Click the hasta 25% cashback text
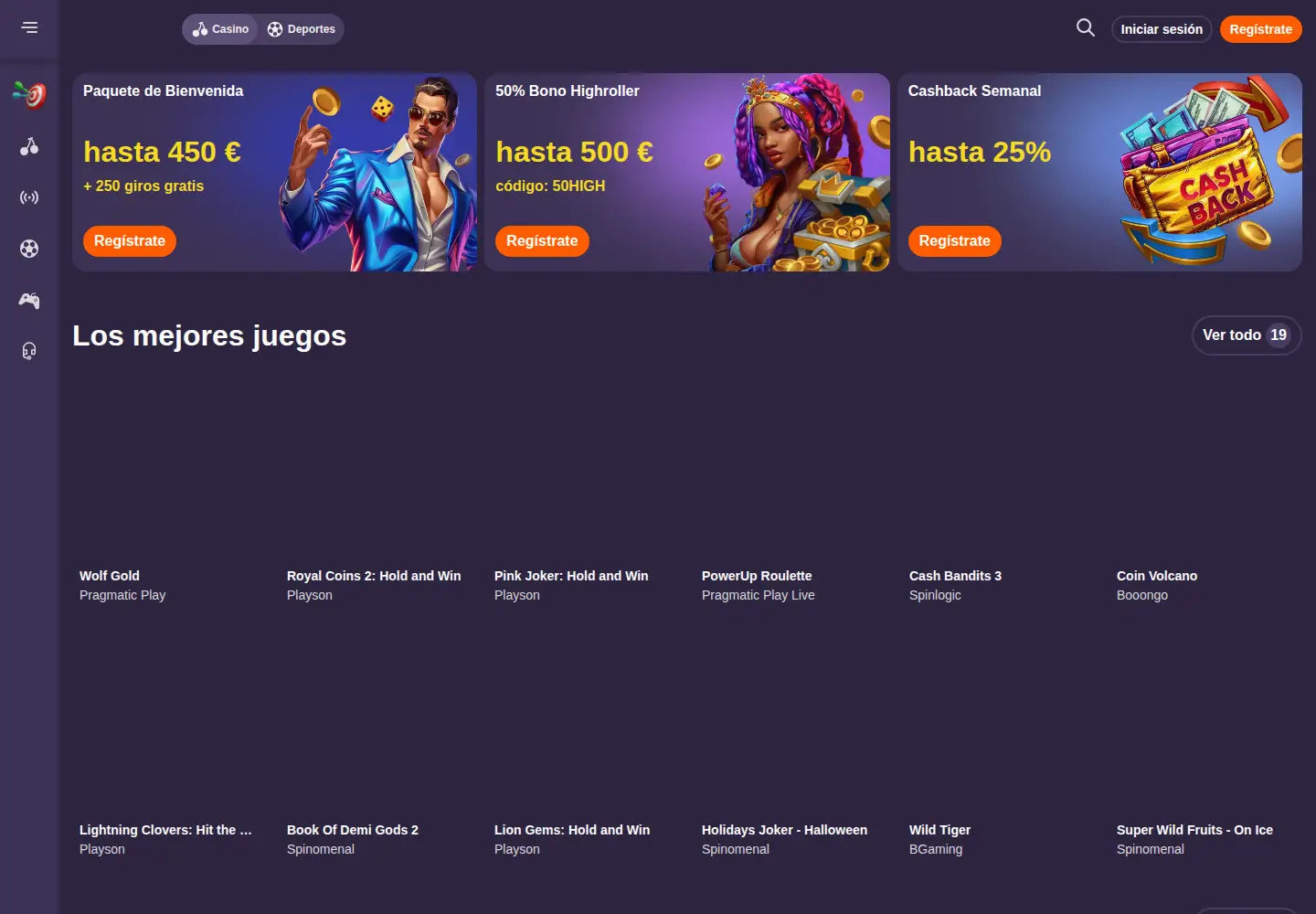This screenshot has height=914, width=1316. (x=980, y=152)
